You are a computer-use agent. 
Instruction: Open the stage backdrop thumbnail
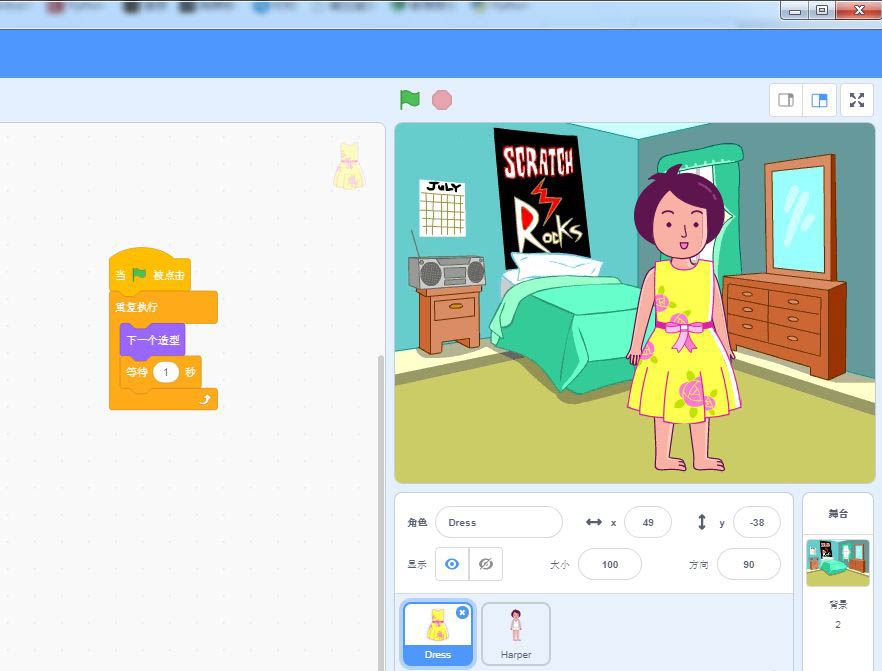pos(837,563)
